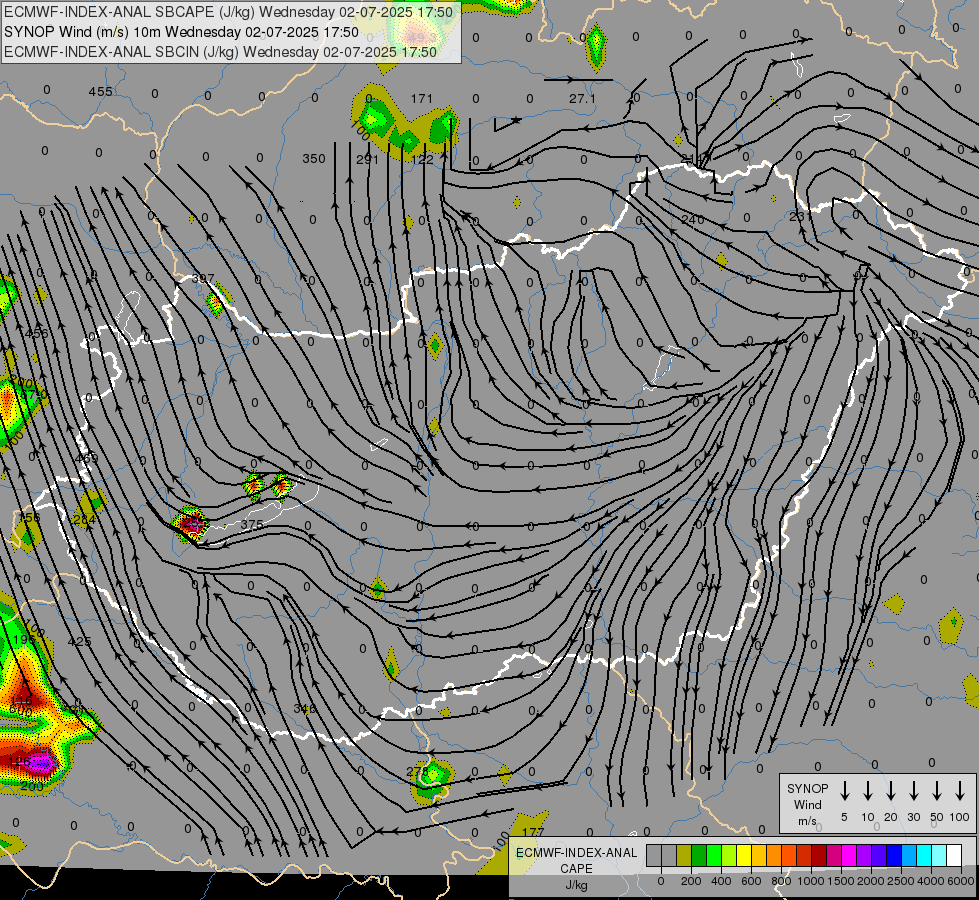The image size is (979, 900).
Task: Click the CAPE label in the legend
Action: (x=576, y=869)
